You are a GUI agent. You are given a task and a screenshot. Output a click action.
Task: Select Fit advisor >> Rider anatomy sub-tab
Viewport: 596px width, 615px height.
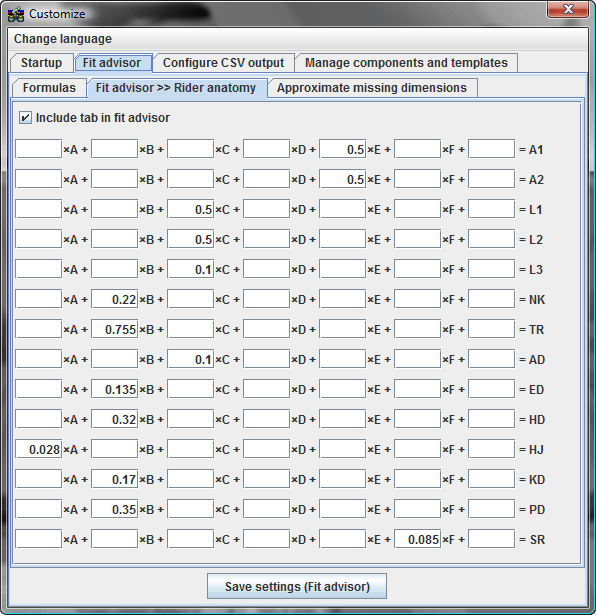pos(176,87)
